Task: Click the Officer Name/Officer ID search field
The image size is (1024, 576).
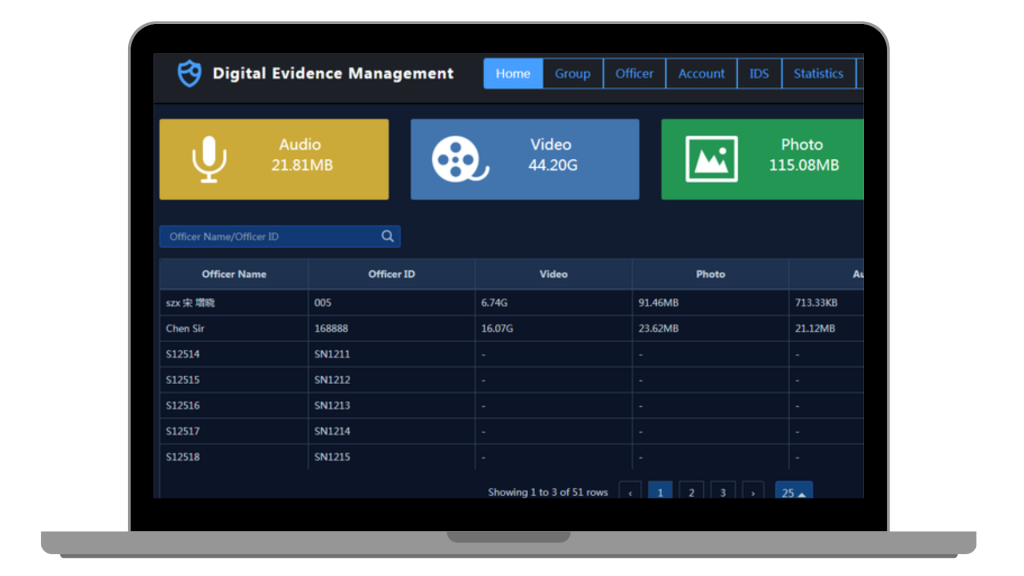Action: (270, 237)
